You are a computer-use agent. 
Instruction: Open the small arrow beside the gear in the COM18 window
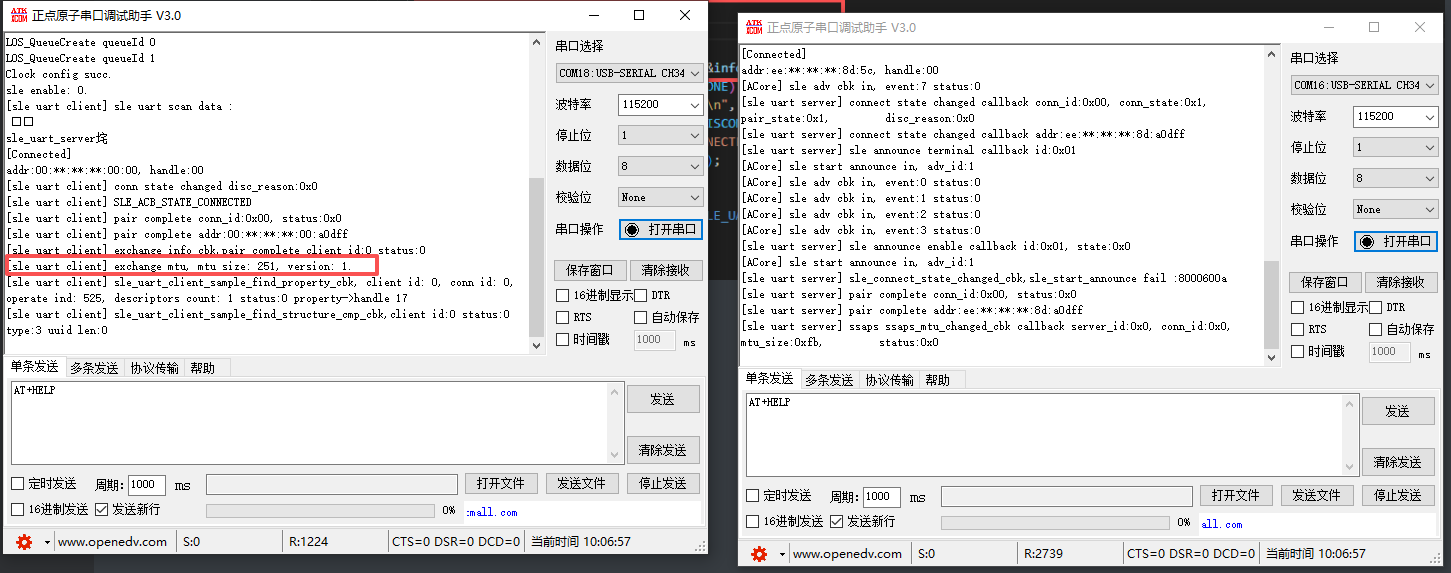pyautogui.click(x=46, y=541)
